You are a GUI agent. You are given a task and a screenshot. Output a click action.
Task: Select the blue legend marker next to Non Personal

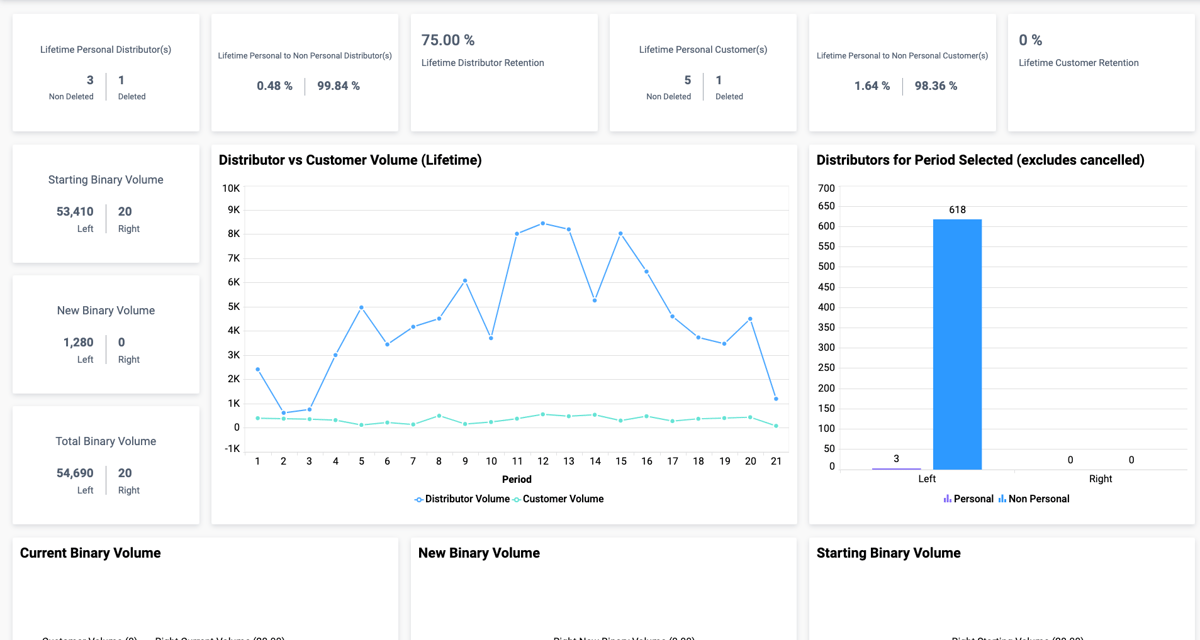(x=1001, y=498)
